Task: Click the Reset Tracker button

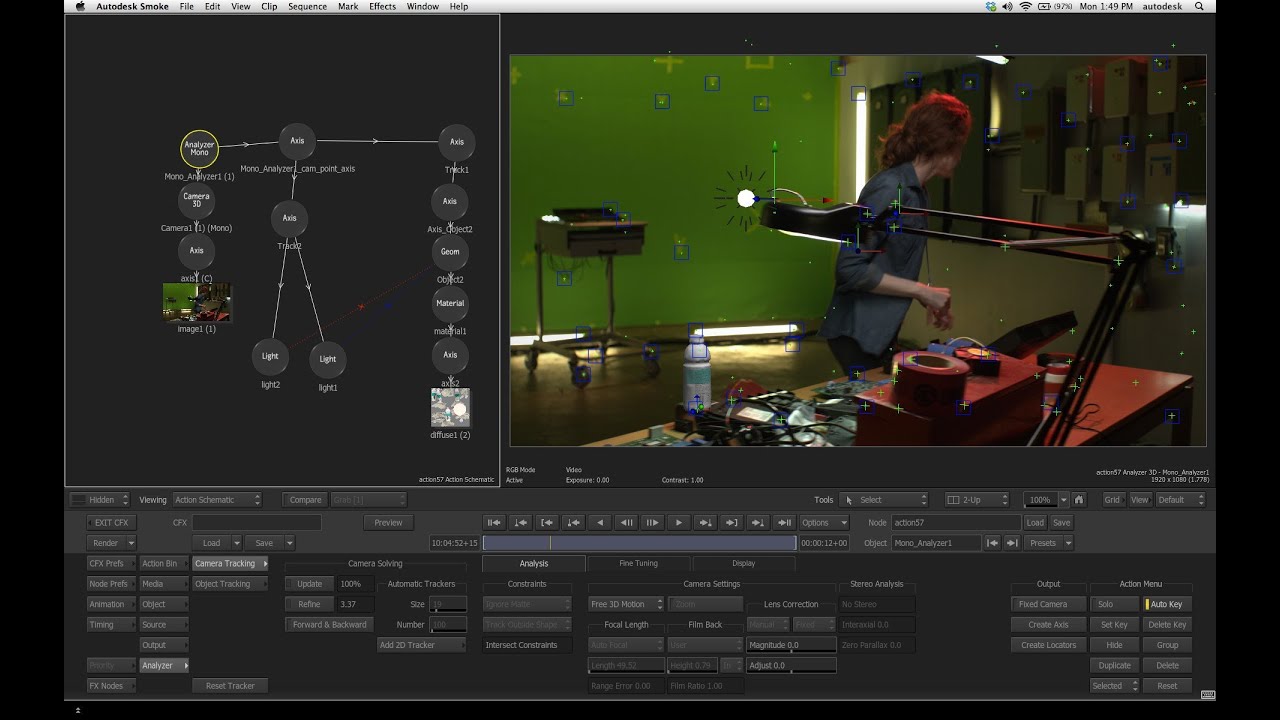Action: coord(230,686)
